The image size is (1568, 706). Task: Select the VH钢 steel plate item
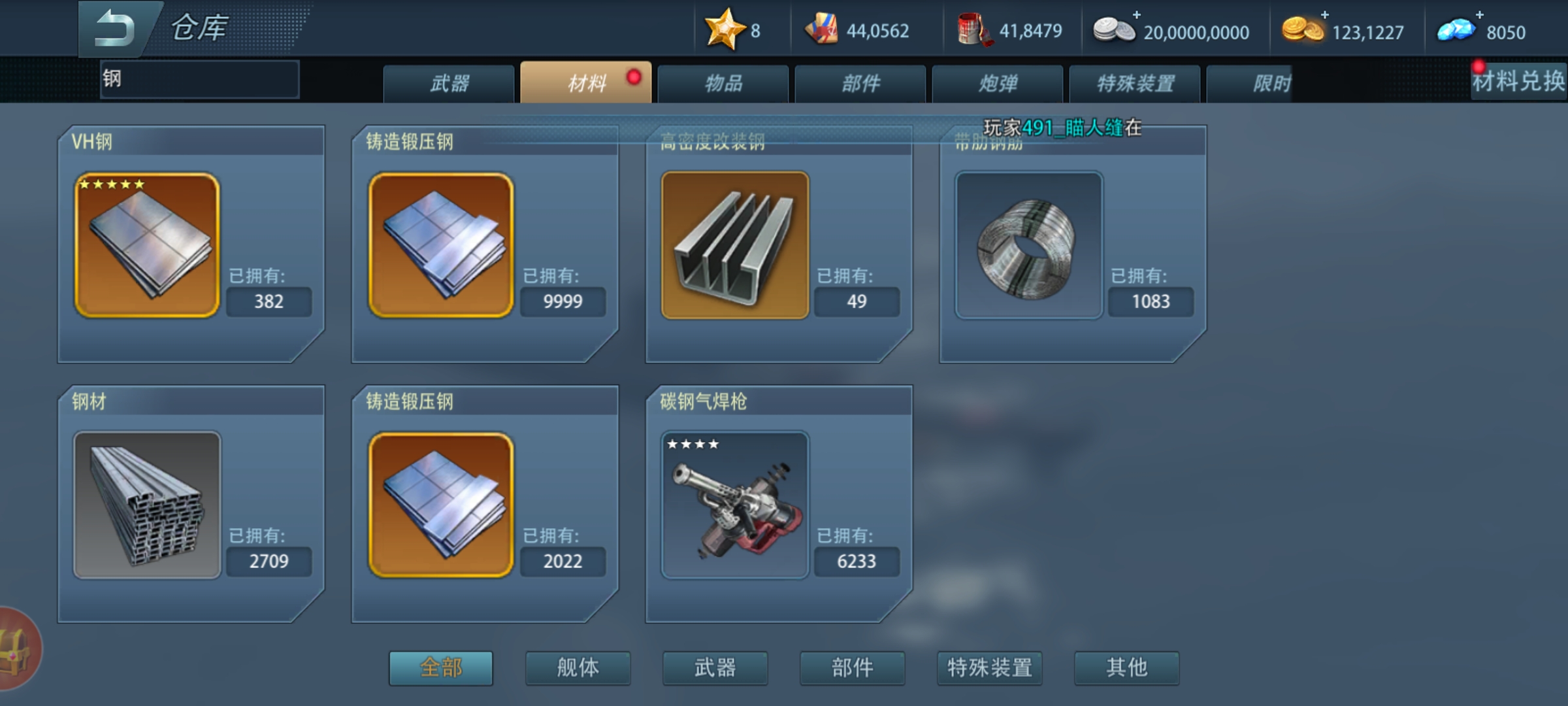point(147,244)
